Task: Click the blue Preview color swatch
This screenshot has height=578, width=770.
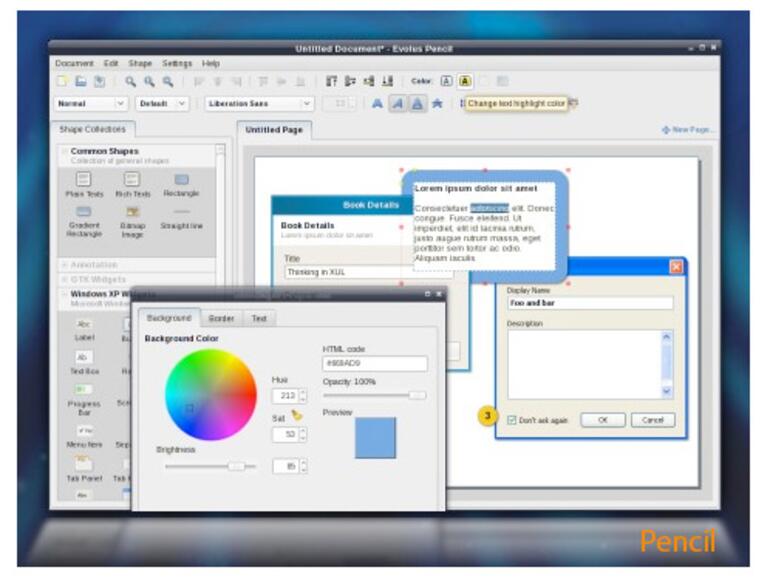Action: [x=375, y=438]
